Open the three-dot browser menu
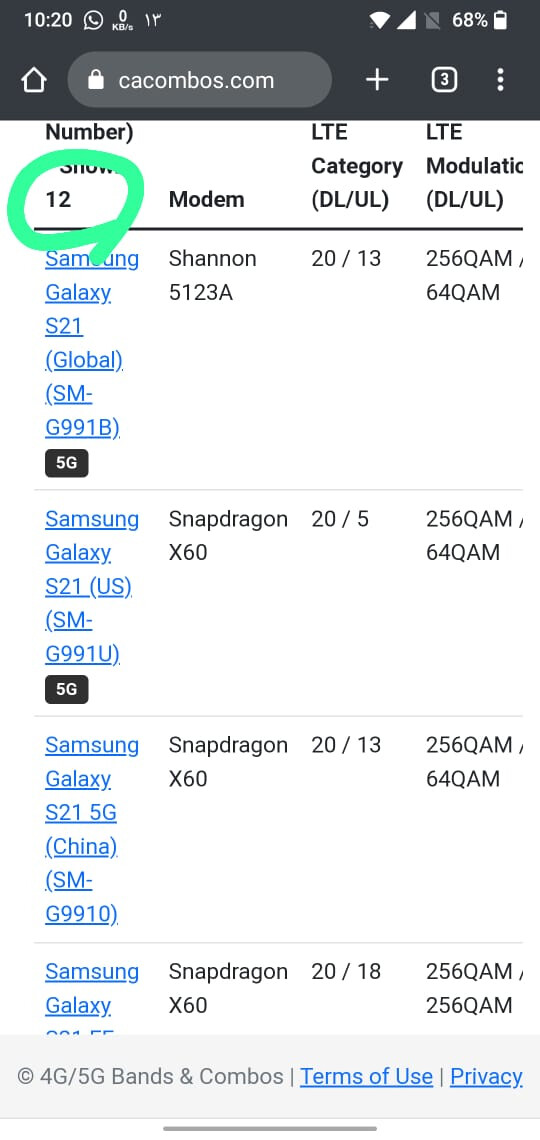Viewport: 540px width, 1140px height. tap(500, 80)
